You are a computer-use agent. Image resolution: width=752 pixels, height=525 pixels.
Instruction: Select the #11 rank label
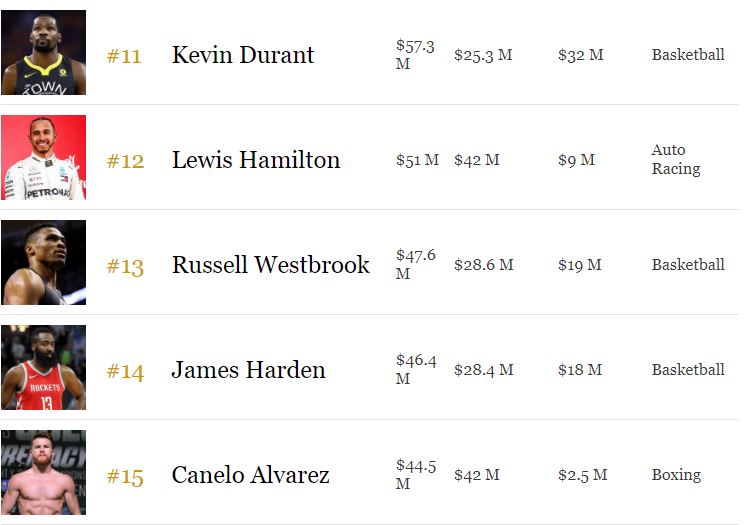(124, 56)
